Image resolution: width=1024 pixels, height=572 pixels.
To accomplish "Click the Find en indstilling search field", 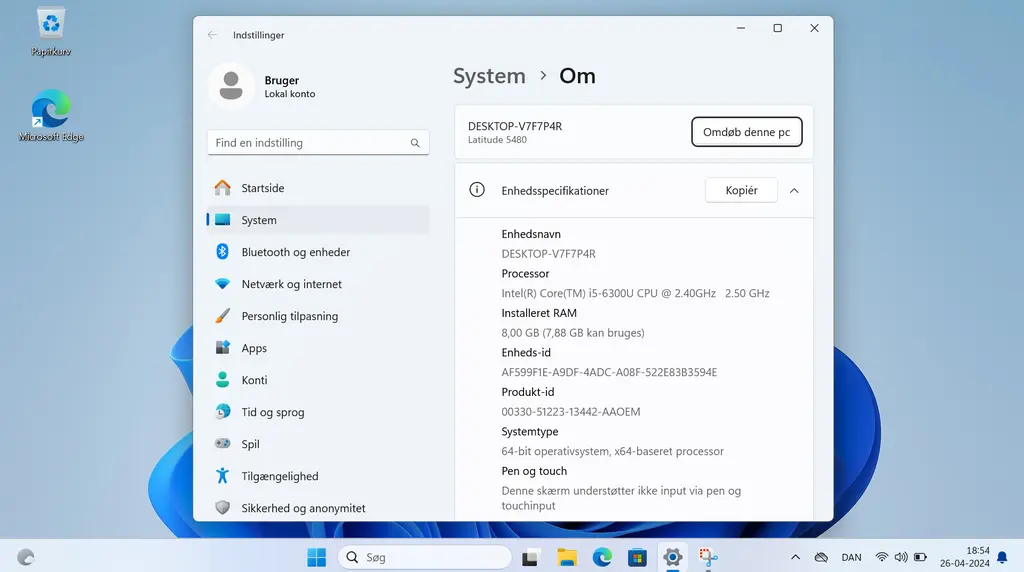I will pos(310,143).
